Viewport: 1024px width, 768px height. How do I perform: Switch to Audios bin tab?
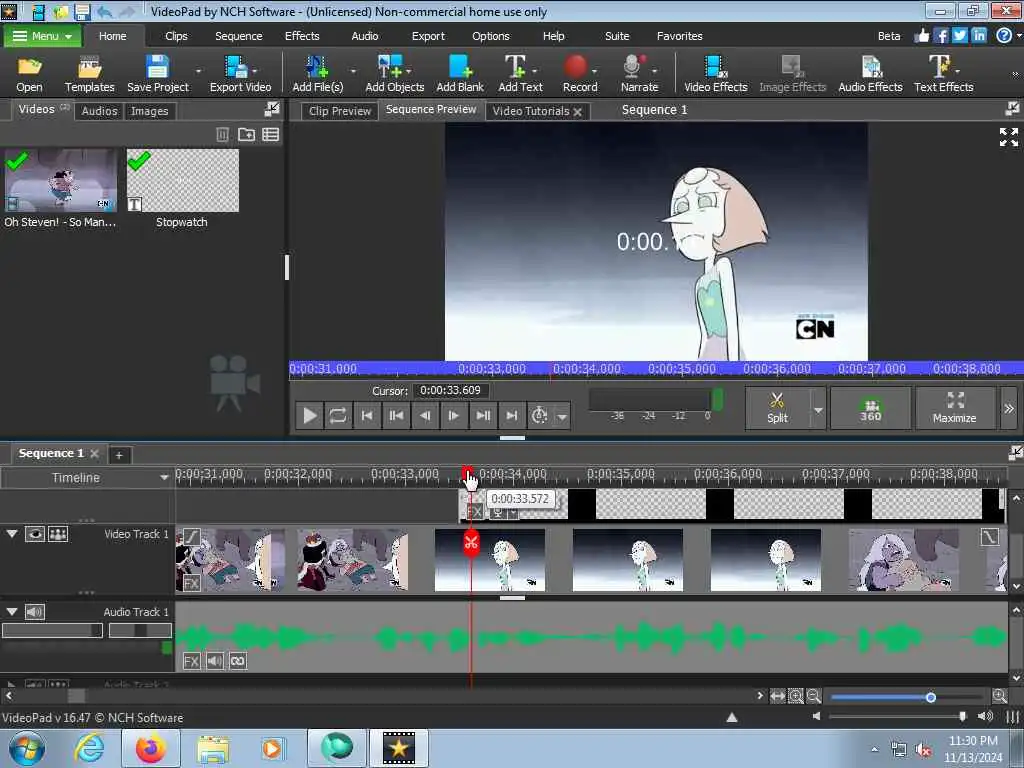[x=99, y=111]
